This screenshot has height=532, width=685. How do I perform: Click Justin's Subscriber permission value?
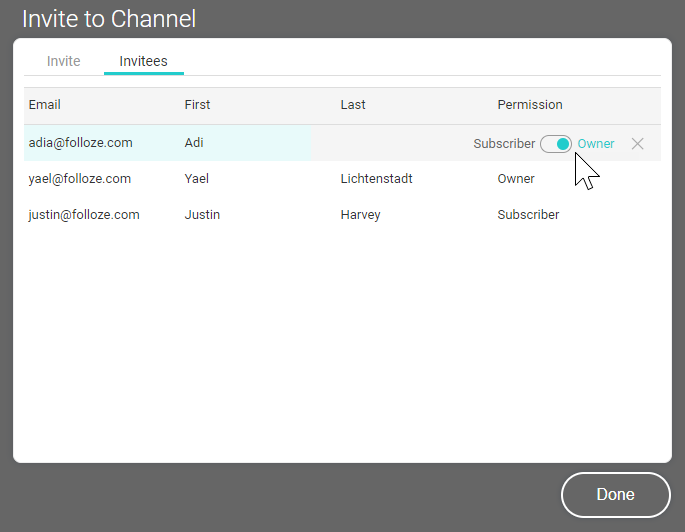tap(528, 215)
